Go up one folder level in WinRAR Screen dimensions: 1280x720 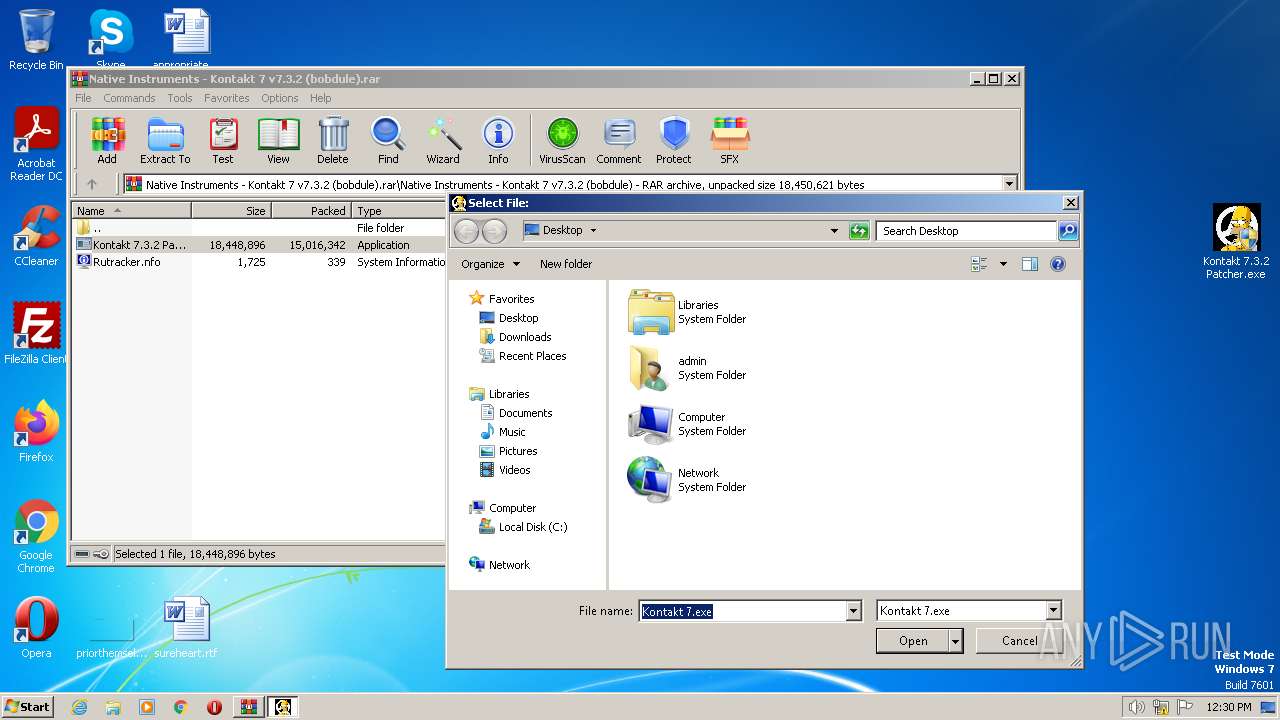[92, 184]
